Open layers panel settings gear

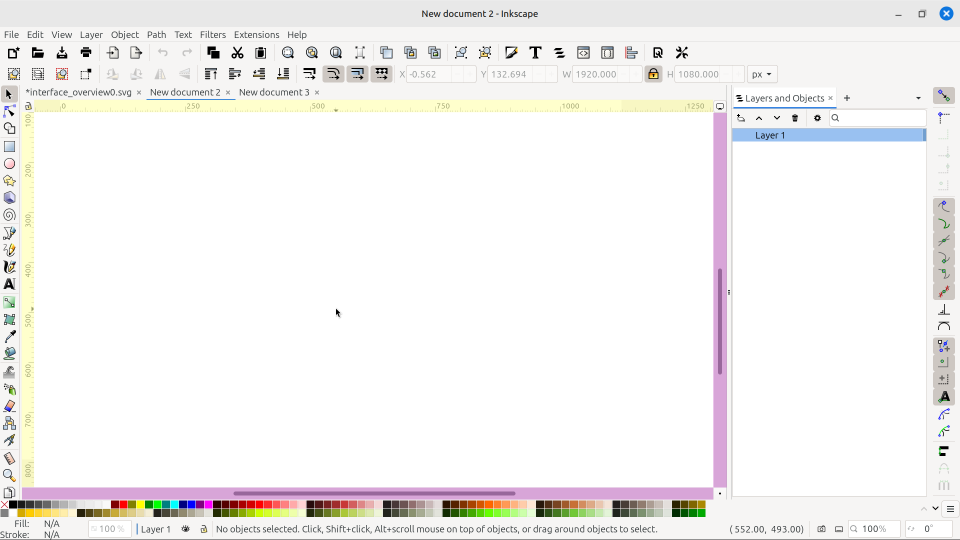[x=817, y=118]
